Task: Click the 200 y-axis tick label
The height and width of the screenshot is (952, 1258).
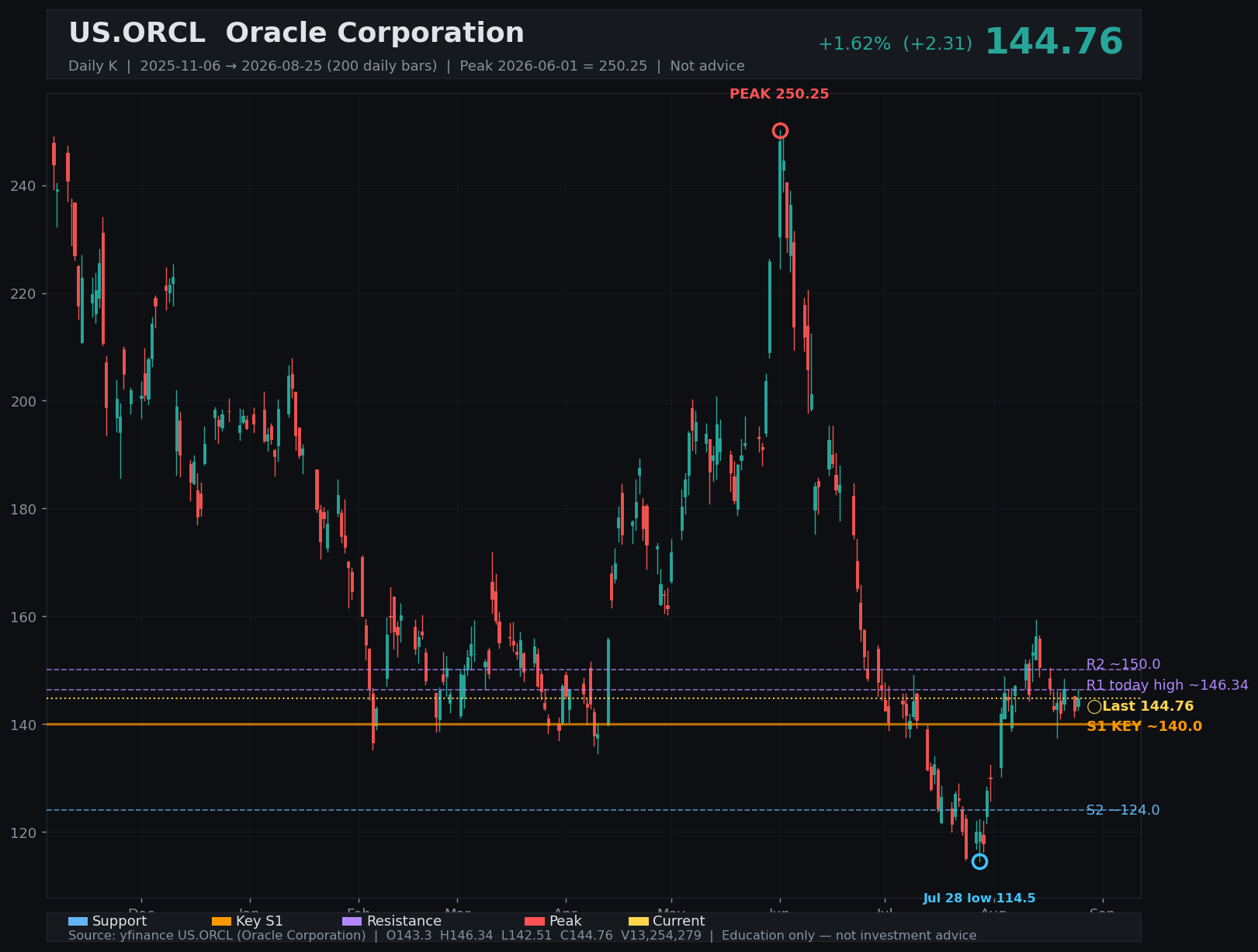Action: [23, 401]
